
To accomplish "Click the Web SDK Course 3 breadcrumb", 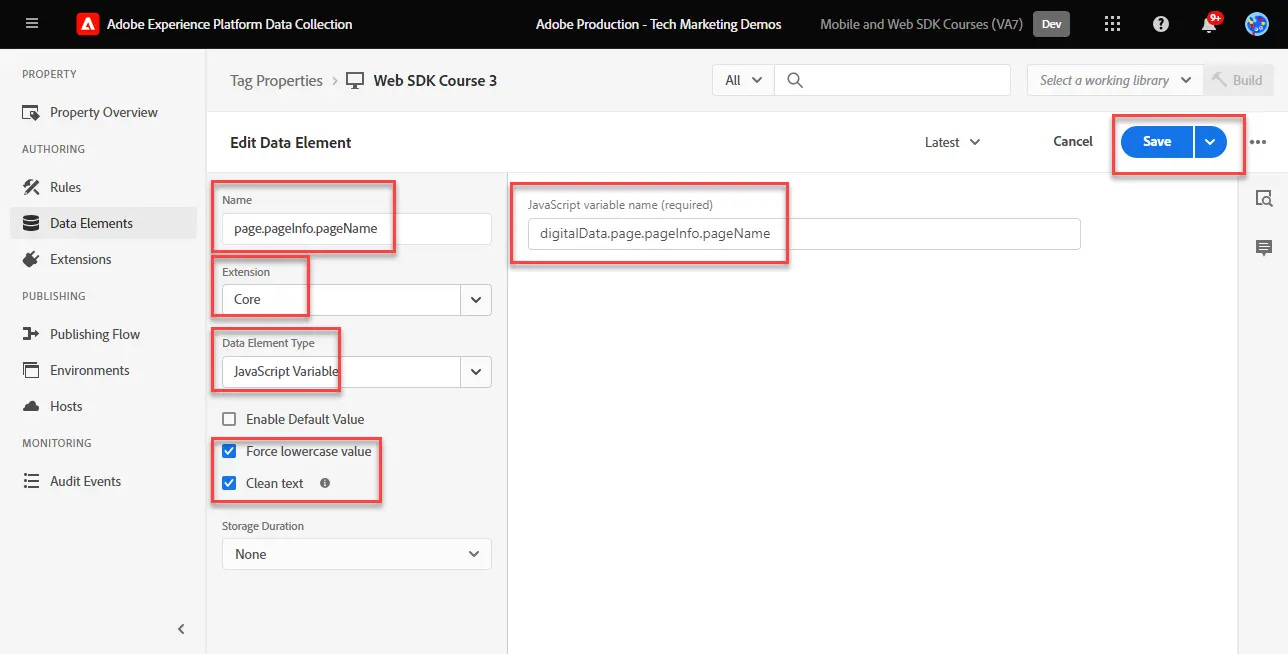I will tap(435, 80).
